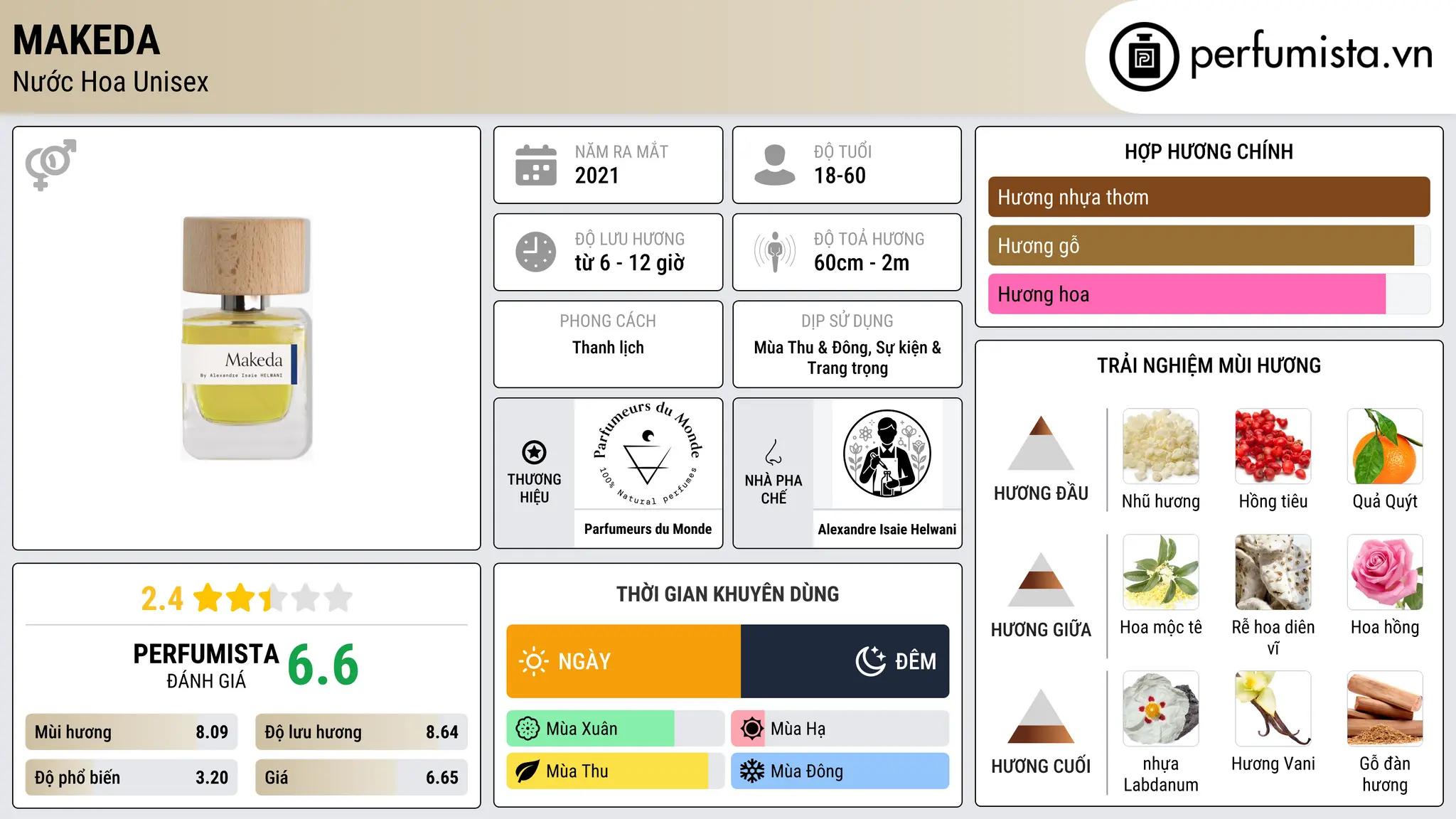
Task: Select the Nhũ hương note image
Action: pyautogui.click(x=1160, y=446)
